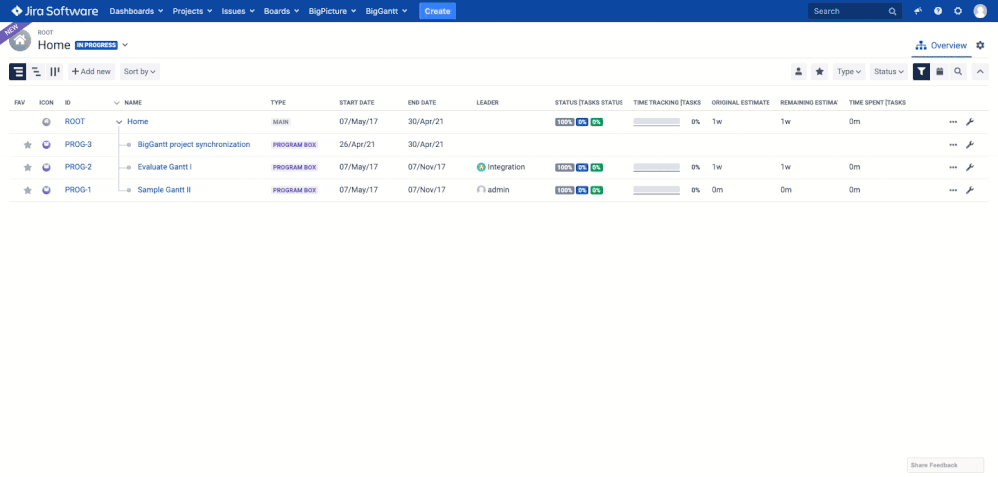Click the feedback megaphone icon
The width and height of the screenshot is (998, 477).
918,11
